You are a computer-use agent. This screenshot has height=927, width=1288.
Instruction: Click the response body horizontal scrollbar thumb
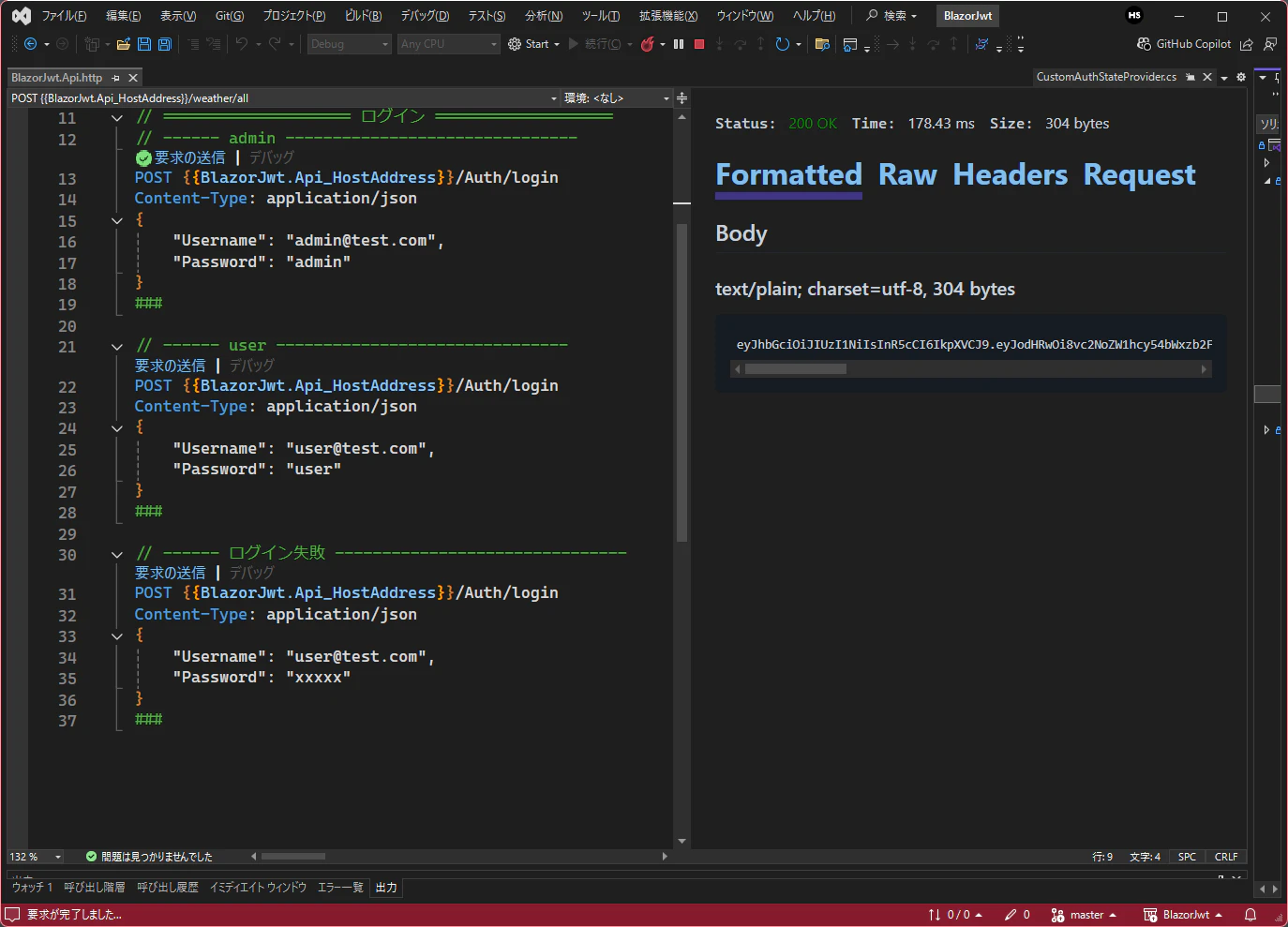coord(795,369)
